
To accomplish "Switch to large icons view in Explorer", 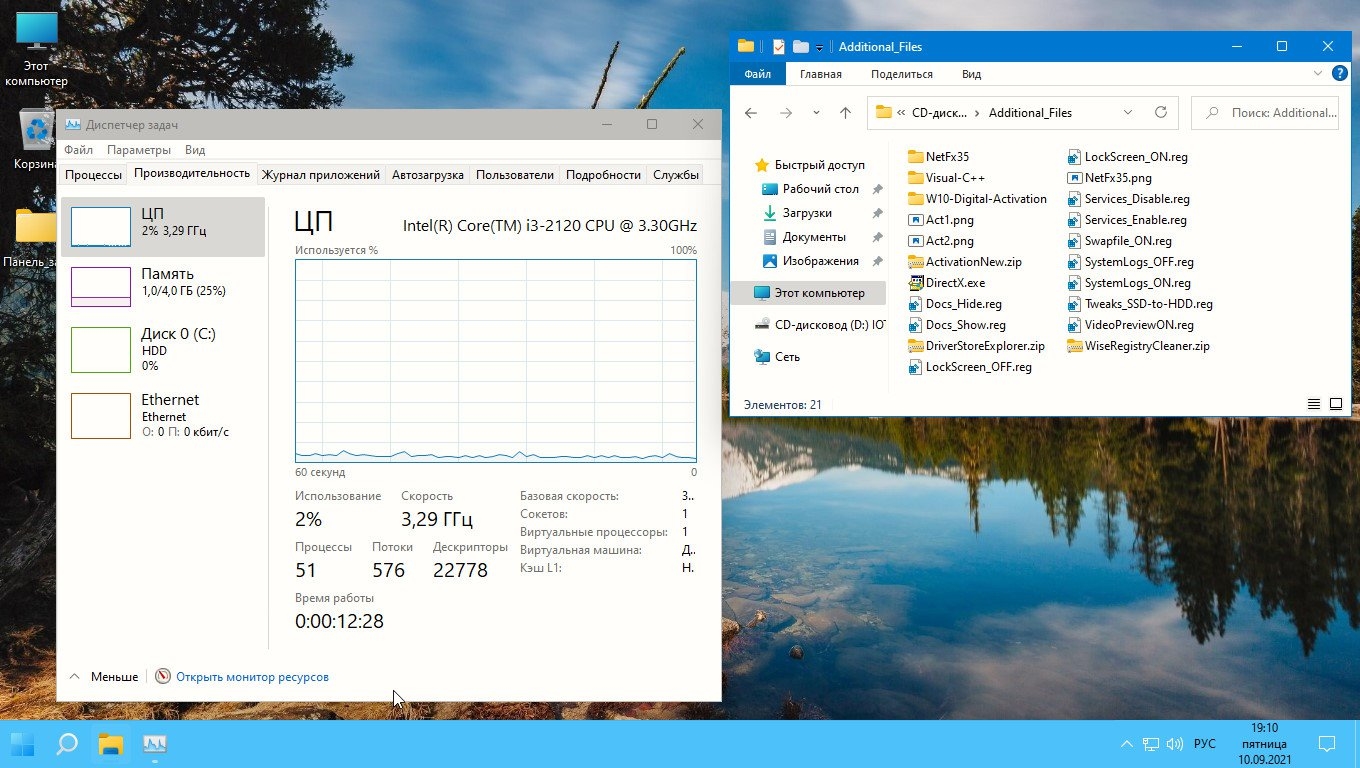I will coord(1336,405).
